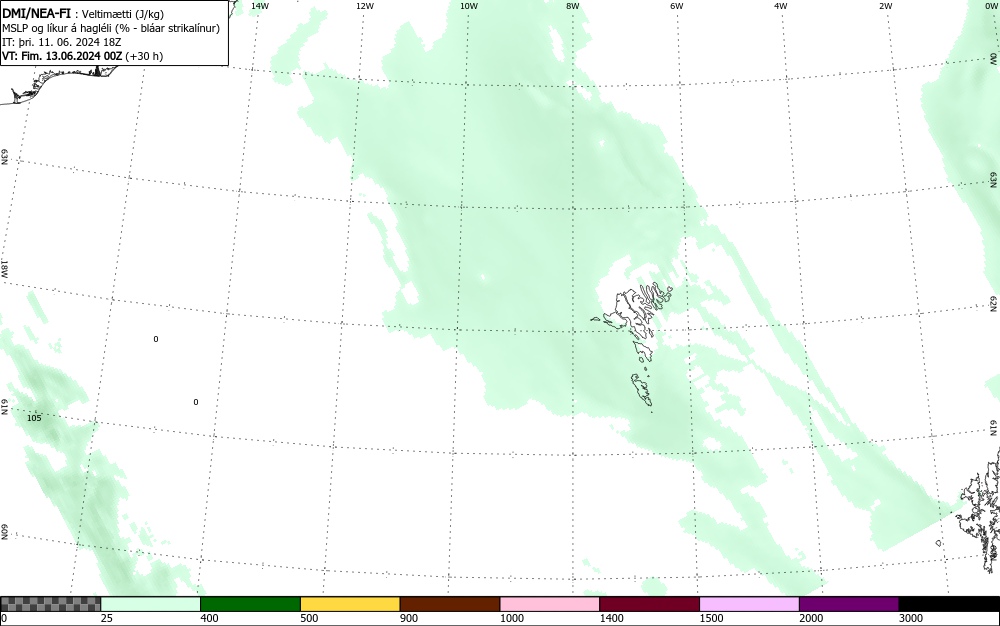Click the dark green 400–500 legend swatch
1000x626 pixels.
pos(250,604)
